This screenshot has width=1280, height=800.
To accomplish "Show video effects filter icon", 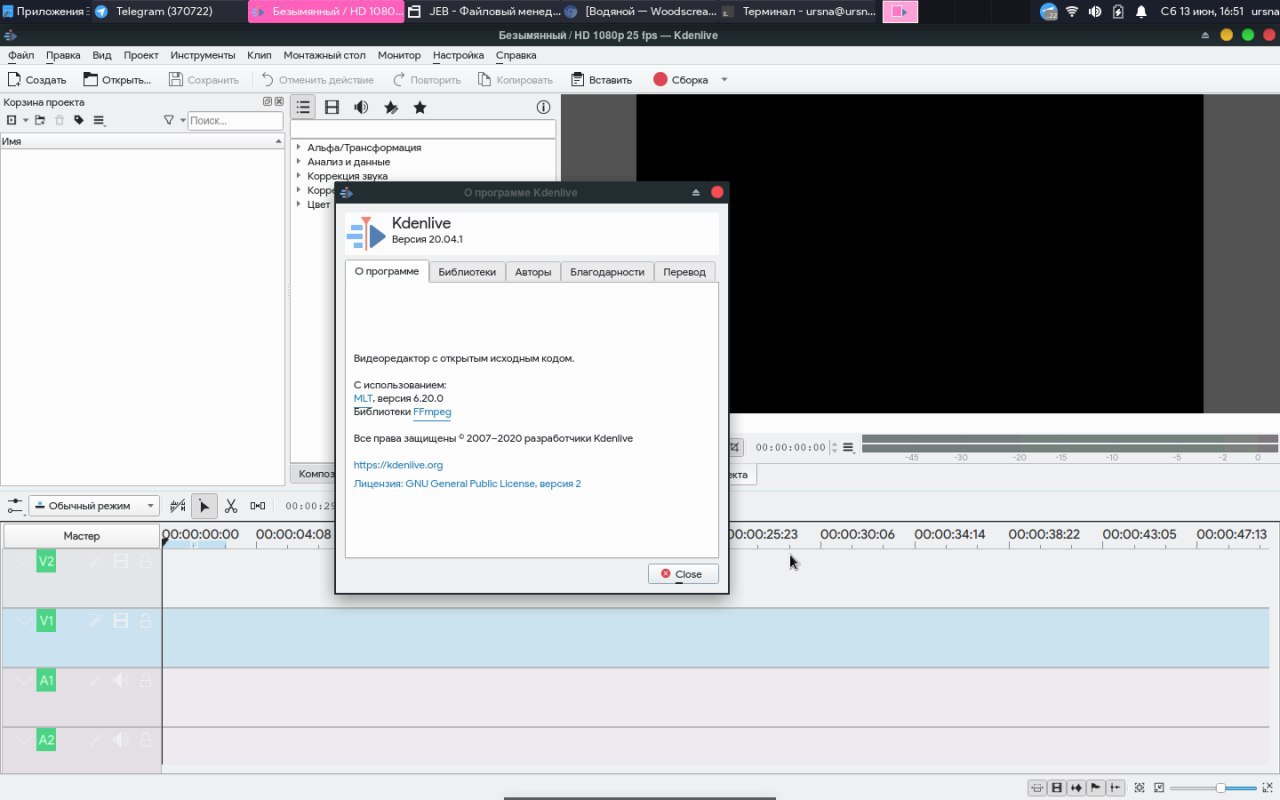I will click(332, 107).
